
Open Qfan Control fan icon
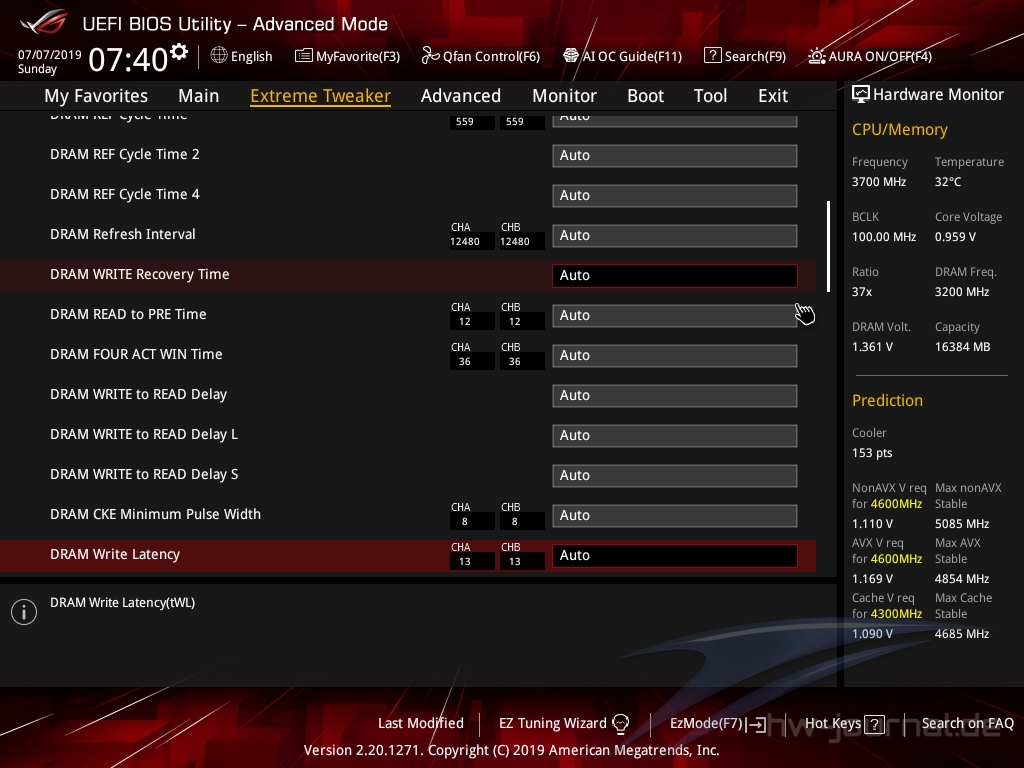430,56
